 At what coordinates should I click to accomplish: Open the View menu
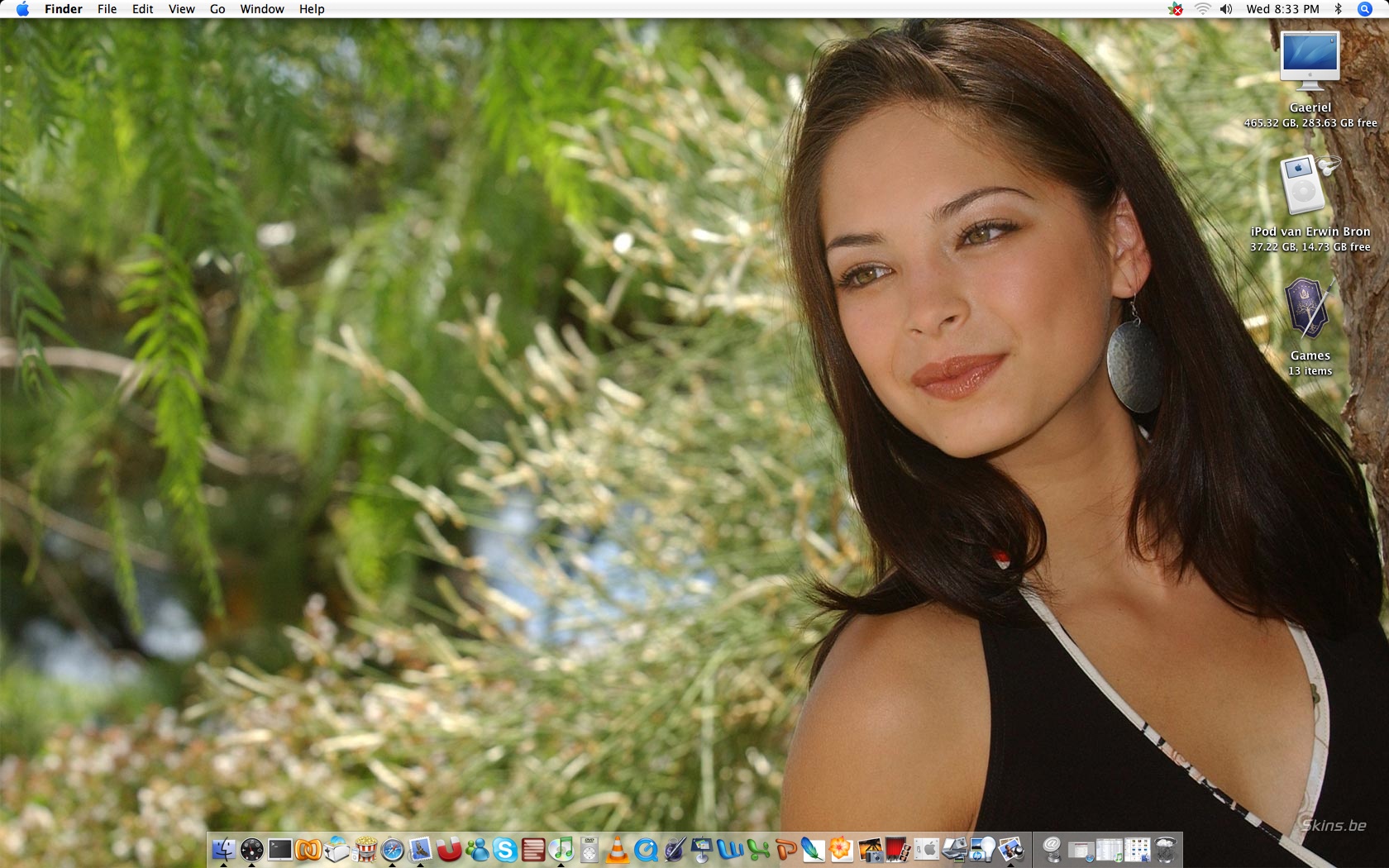click(x=181, y=9)
